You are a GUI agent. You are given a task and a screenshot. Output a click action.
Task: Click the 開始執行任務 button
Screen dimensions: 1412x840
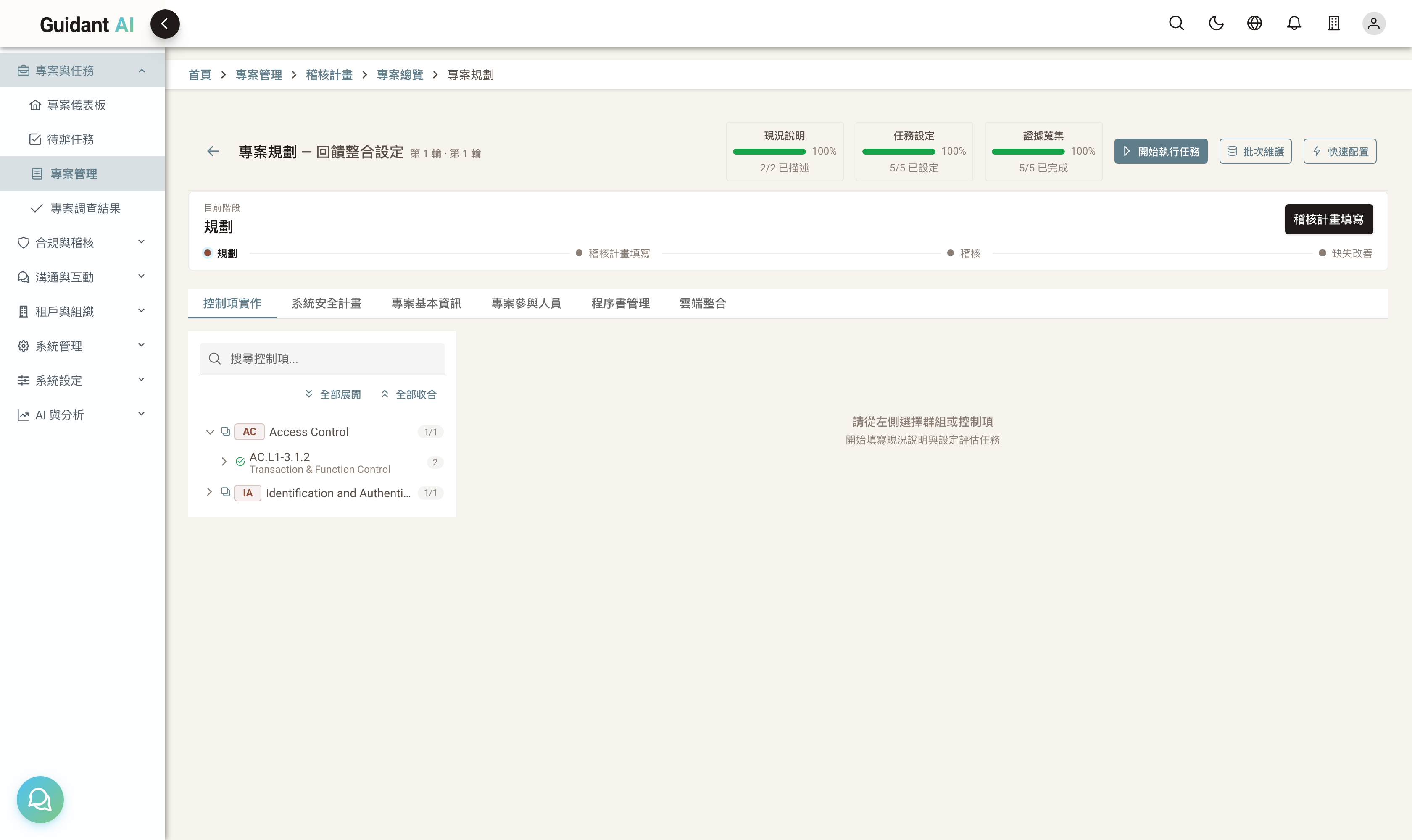[x=1161, y=151]
